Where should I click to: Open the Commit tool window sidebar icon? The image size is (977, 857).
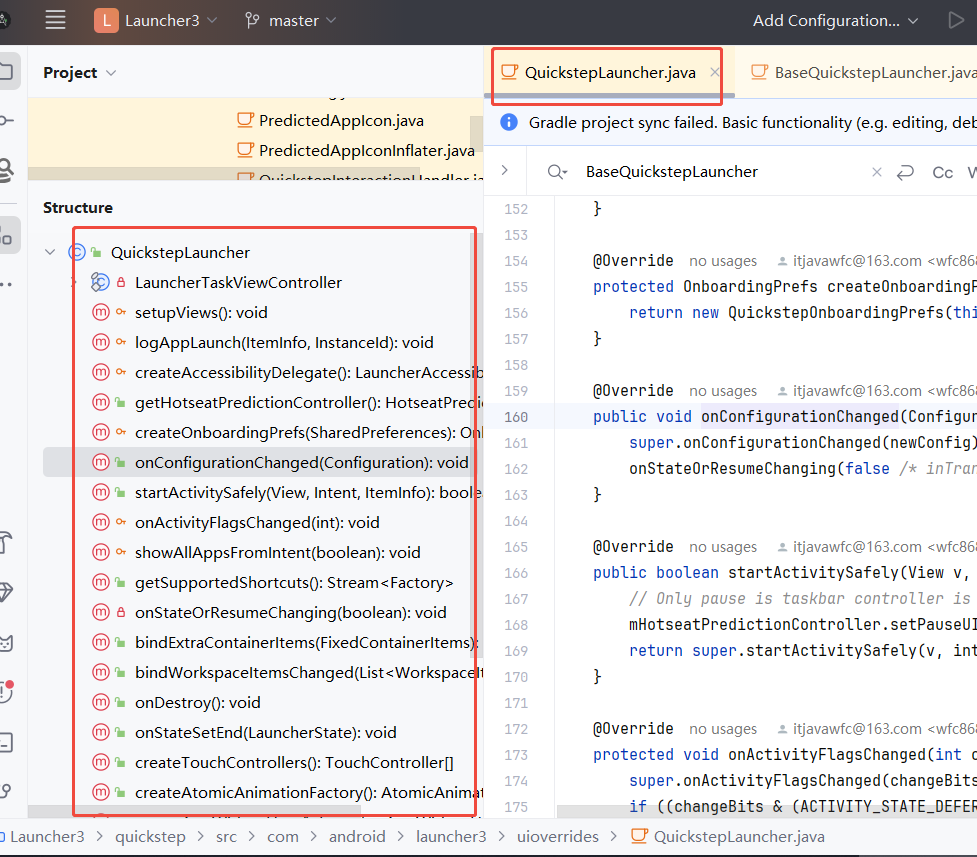click(6, 120)
